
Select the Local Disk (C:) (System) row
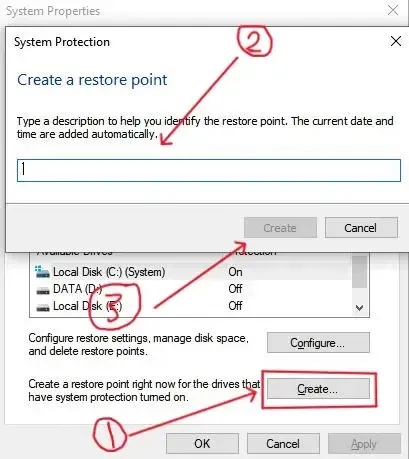[191, 272]
